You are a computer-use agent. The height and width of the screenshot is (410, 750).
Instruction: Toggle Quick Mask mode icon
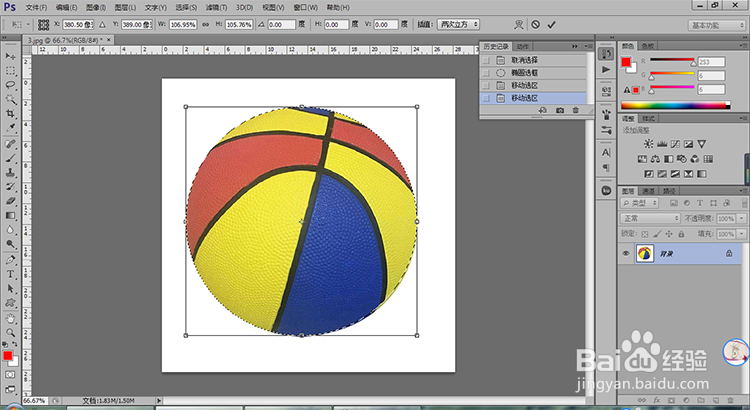(10, 375)
